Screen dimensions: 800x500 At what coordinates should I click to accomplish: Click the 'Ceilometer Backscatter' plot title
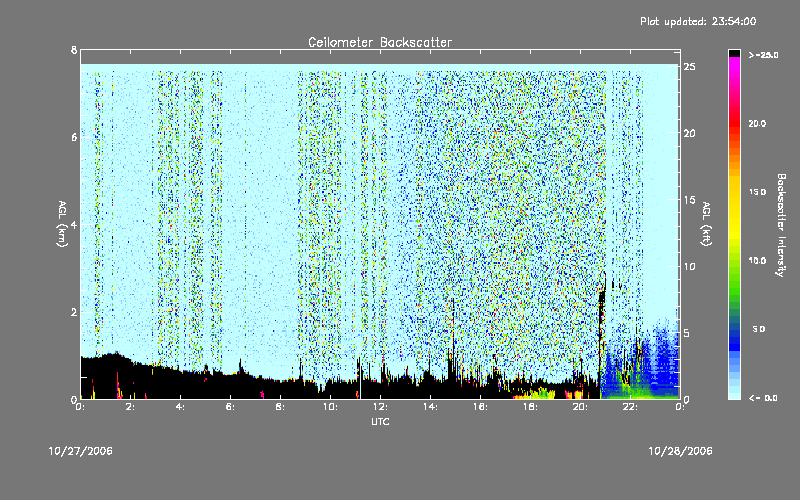click(x=380, y=42)
